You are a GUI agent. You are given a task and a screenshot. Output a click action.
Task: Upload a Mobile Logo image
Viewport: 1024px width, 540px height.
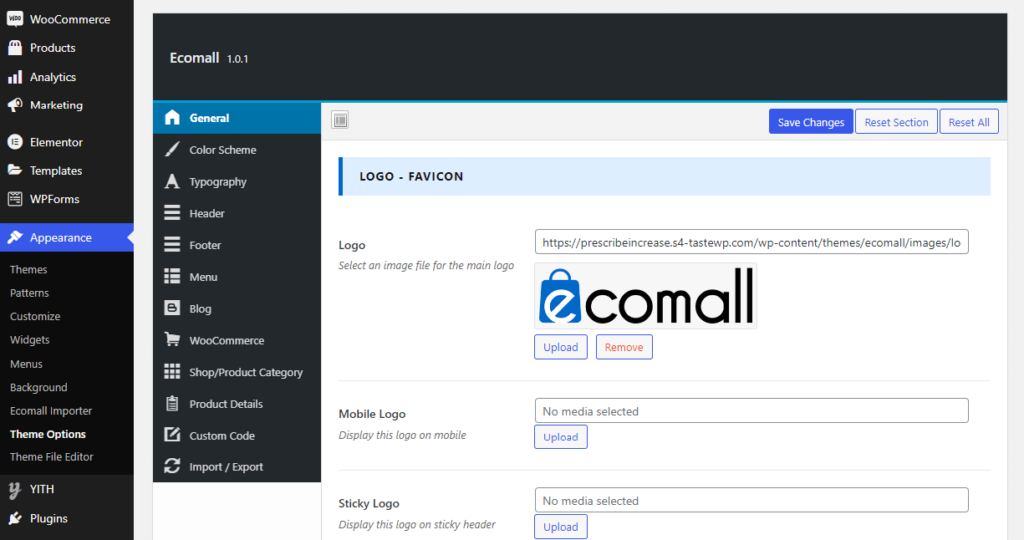[x=560, y=437]
